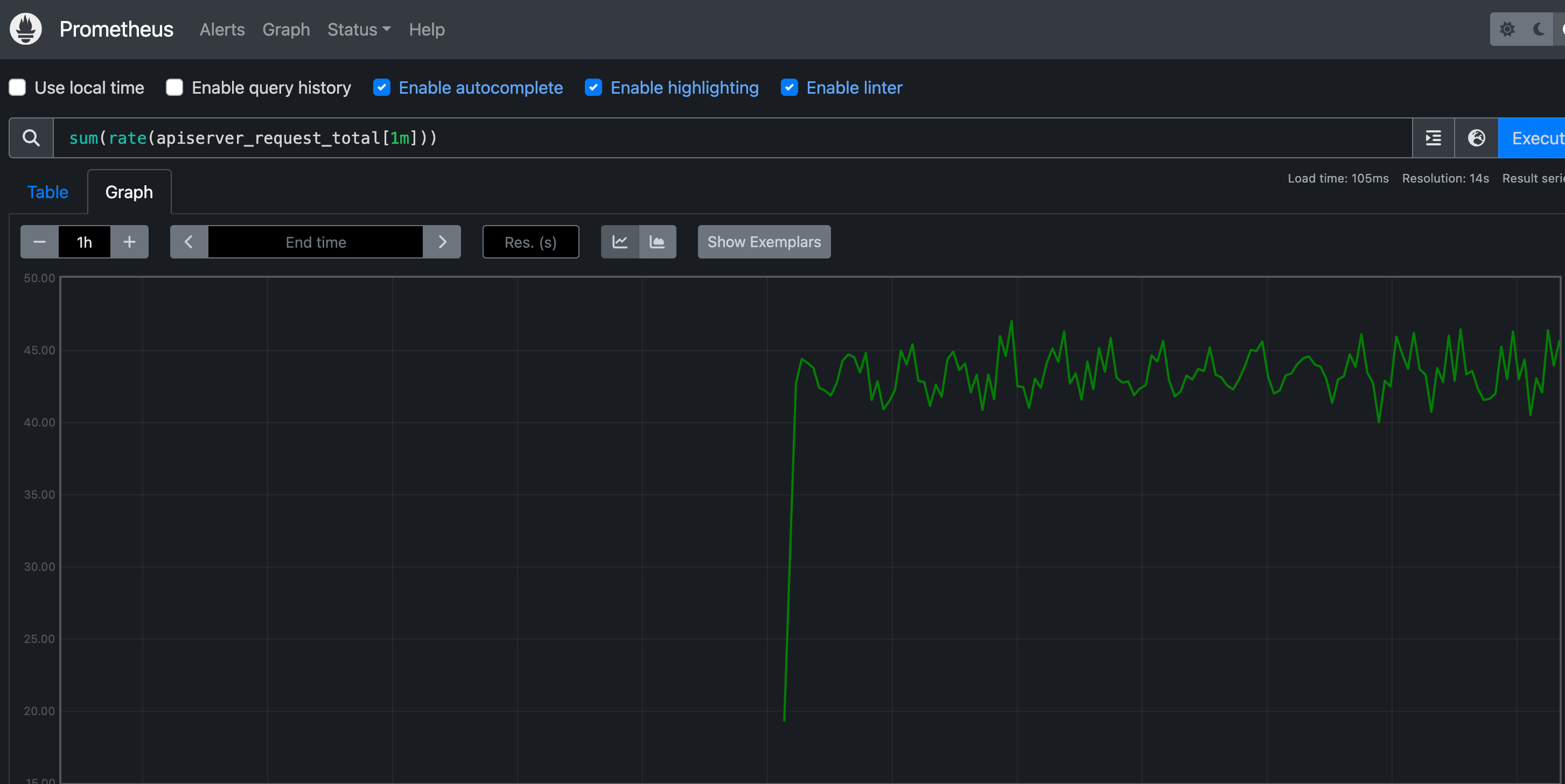
Task: Click the Help menu item
Action: pos(426,28)
